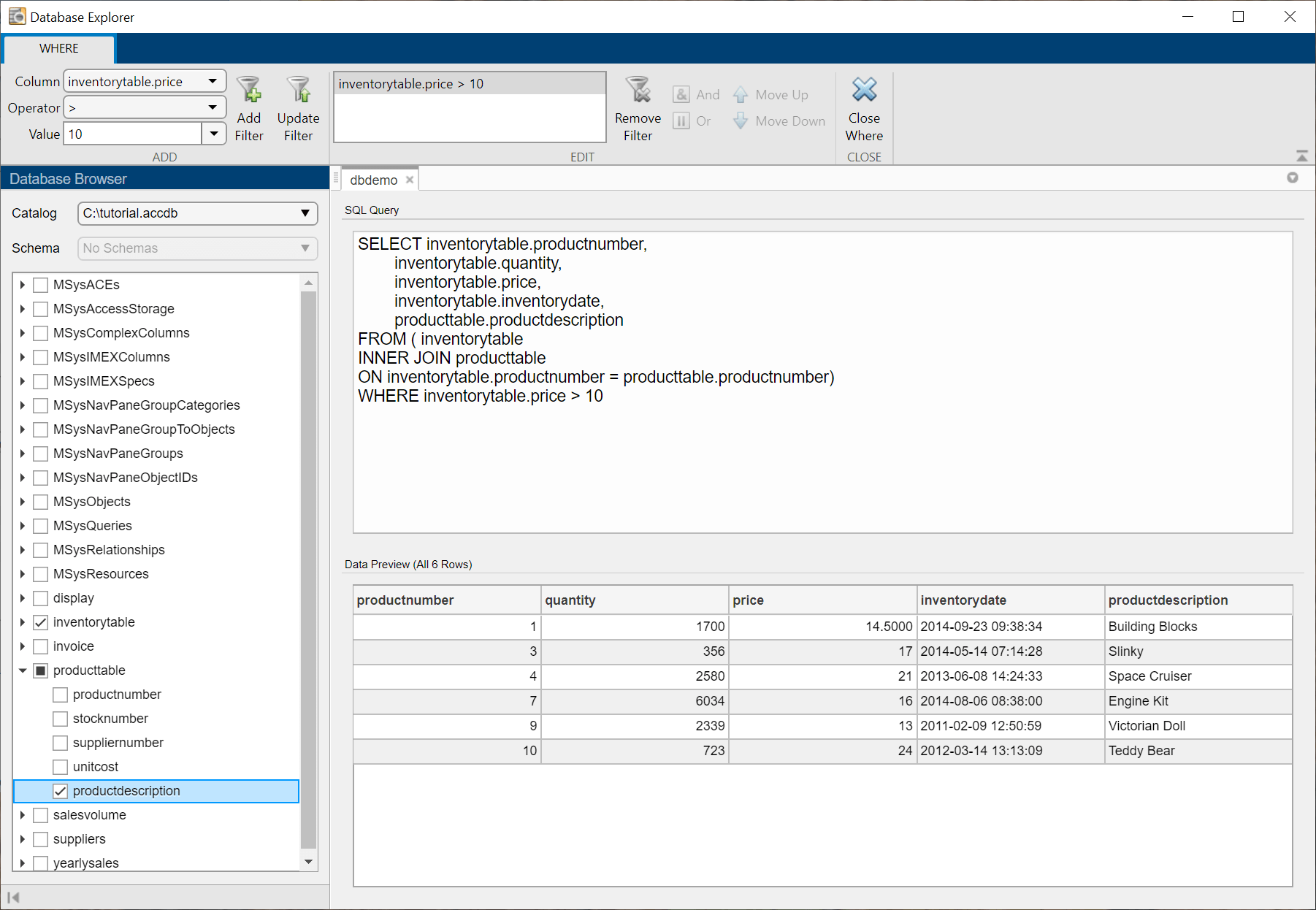Click the Close Where X icon
The width and height of the screenshot is (1316, 910).
coord(864,91)
